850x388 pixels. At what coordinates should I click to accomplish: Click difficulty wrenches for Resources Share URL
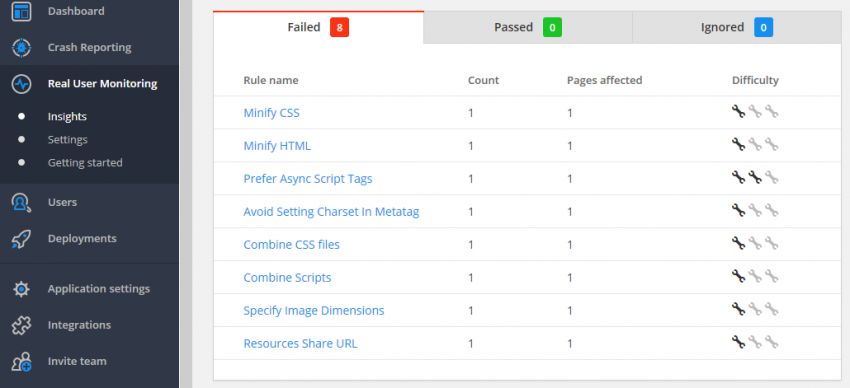(x=755, y=342)
